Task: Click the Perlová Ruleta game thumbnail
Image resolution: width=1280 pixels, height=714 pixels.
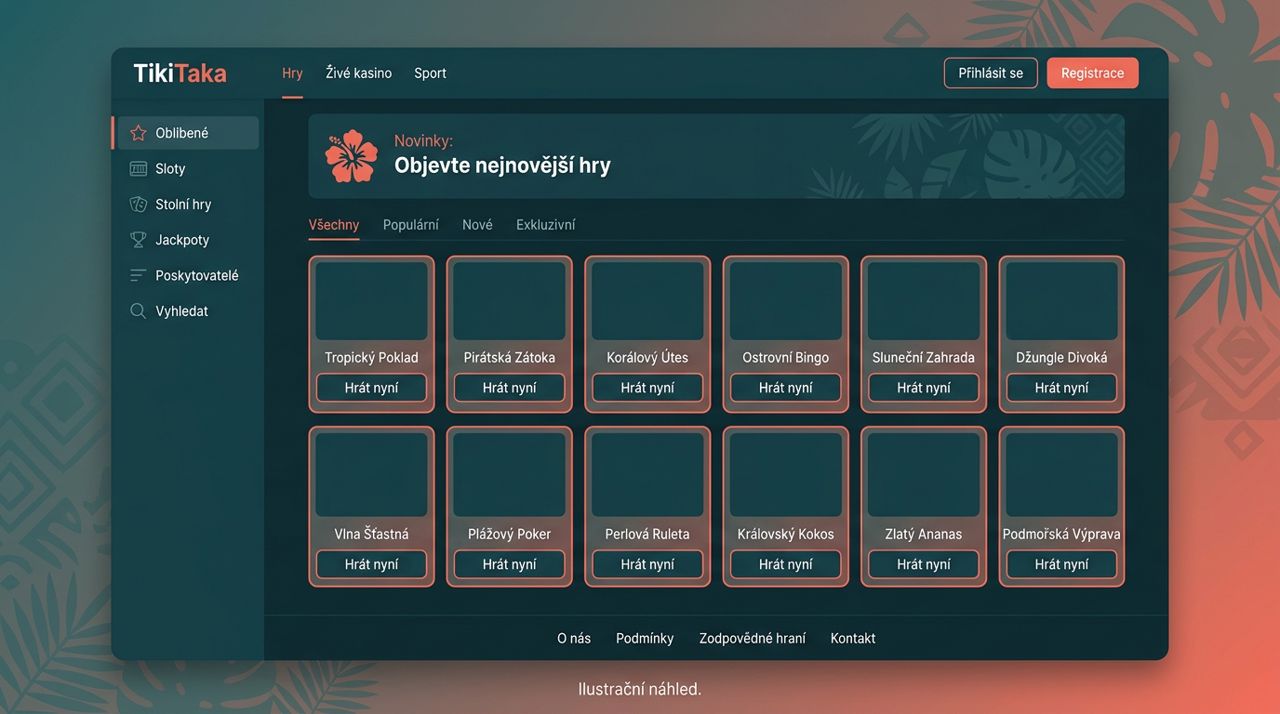Action: (647, 475)
